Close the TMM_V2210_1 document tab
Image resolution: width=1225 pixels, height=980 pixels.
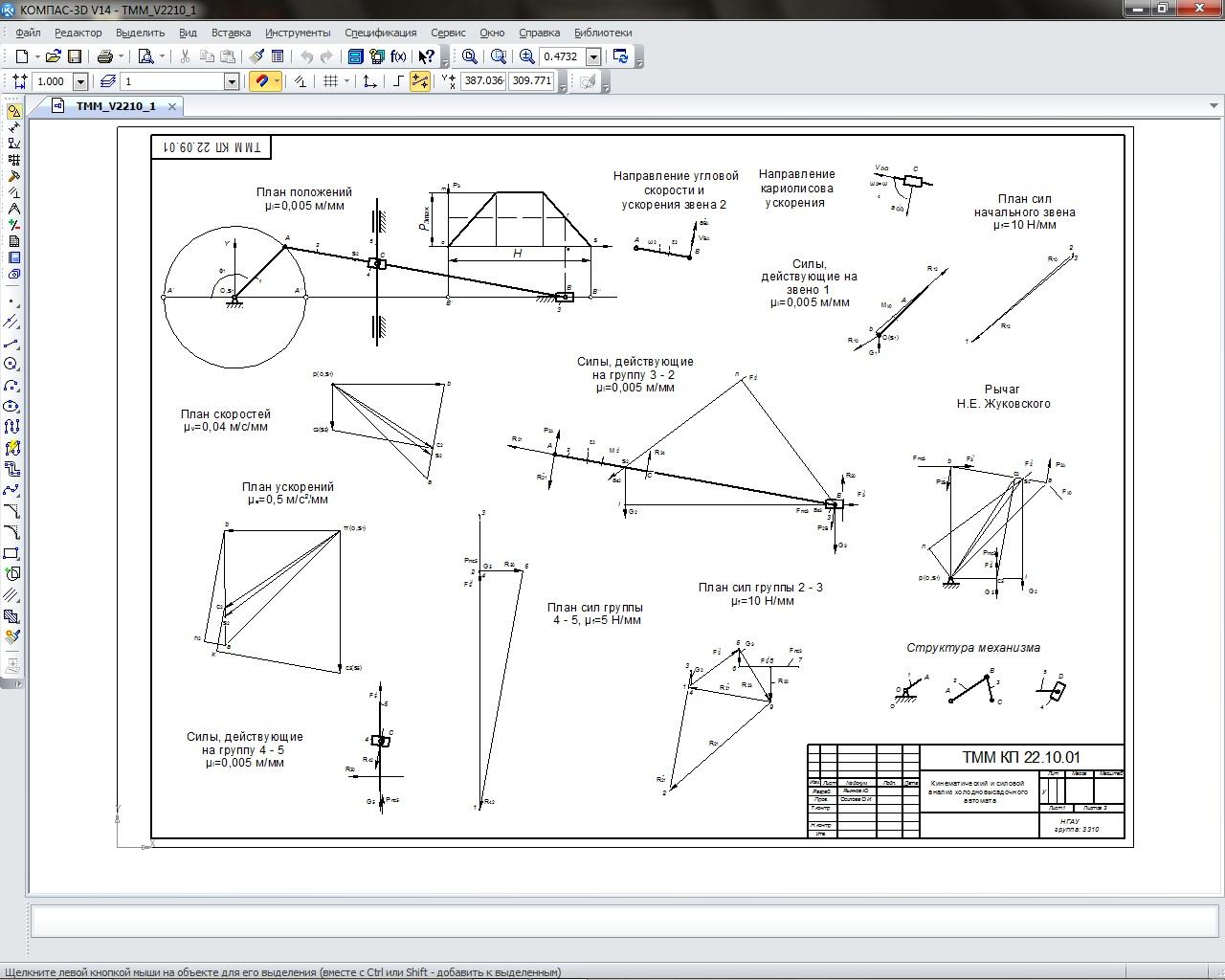click(x=172, y=106)
